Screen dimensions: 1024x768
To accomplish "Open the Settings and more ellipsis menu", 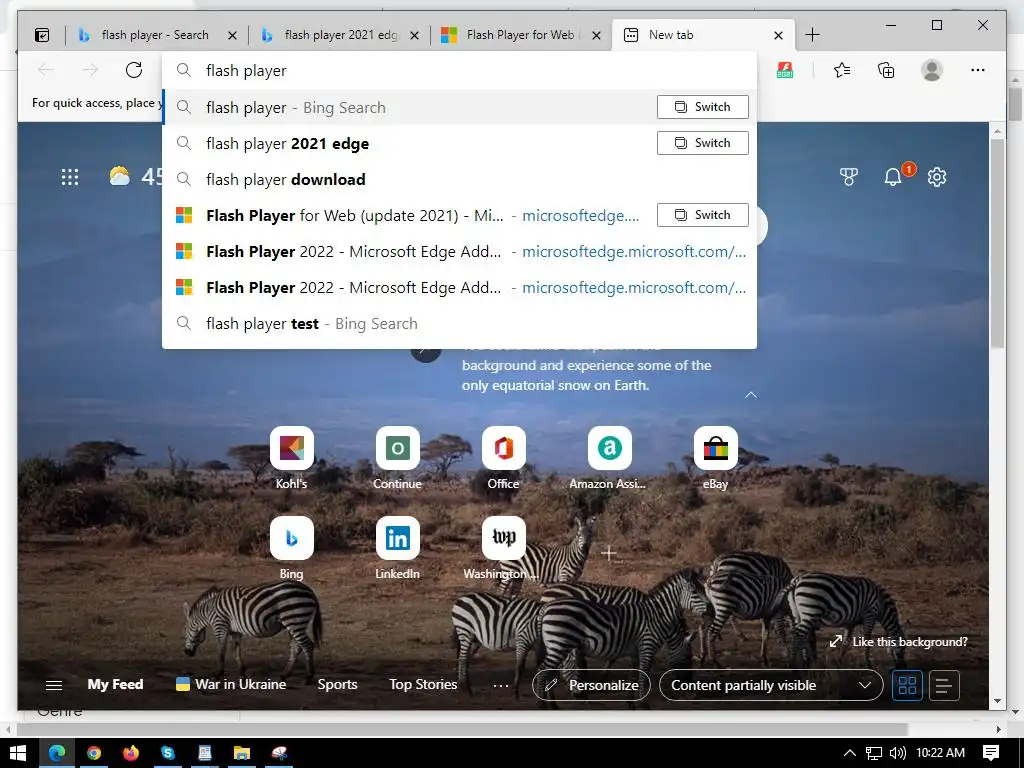I will tap(978, 70).
